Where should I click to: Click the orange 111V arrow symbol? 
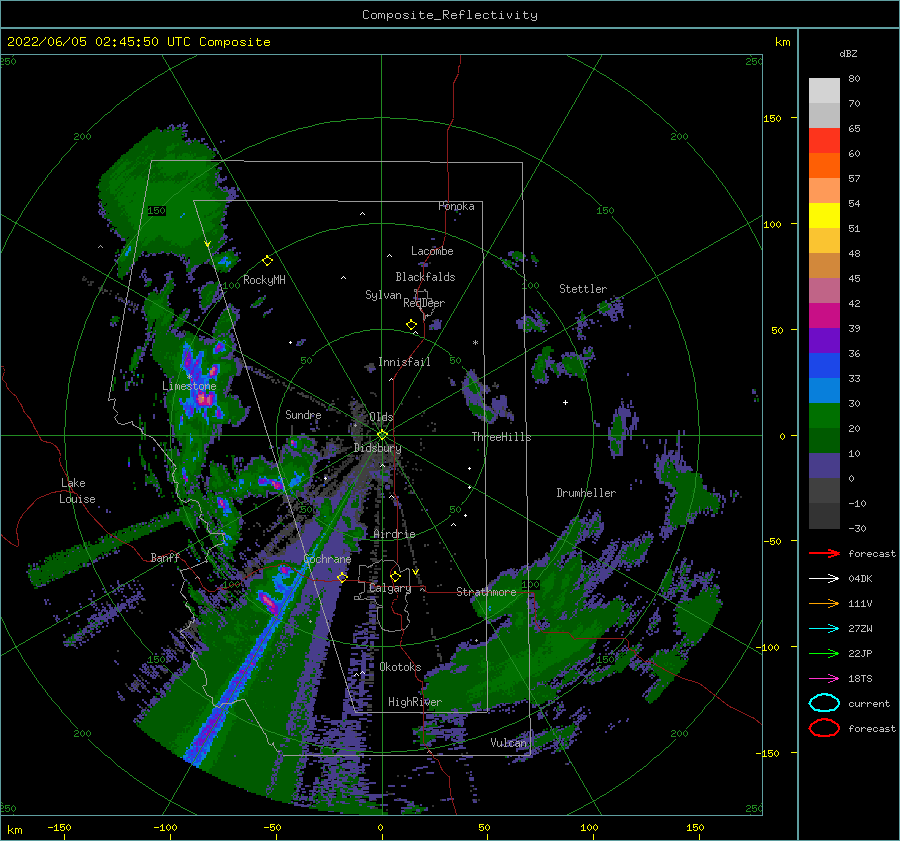824,603
